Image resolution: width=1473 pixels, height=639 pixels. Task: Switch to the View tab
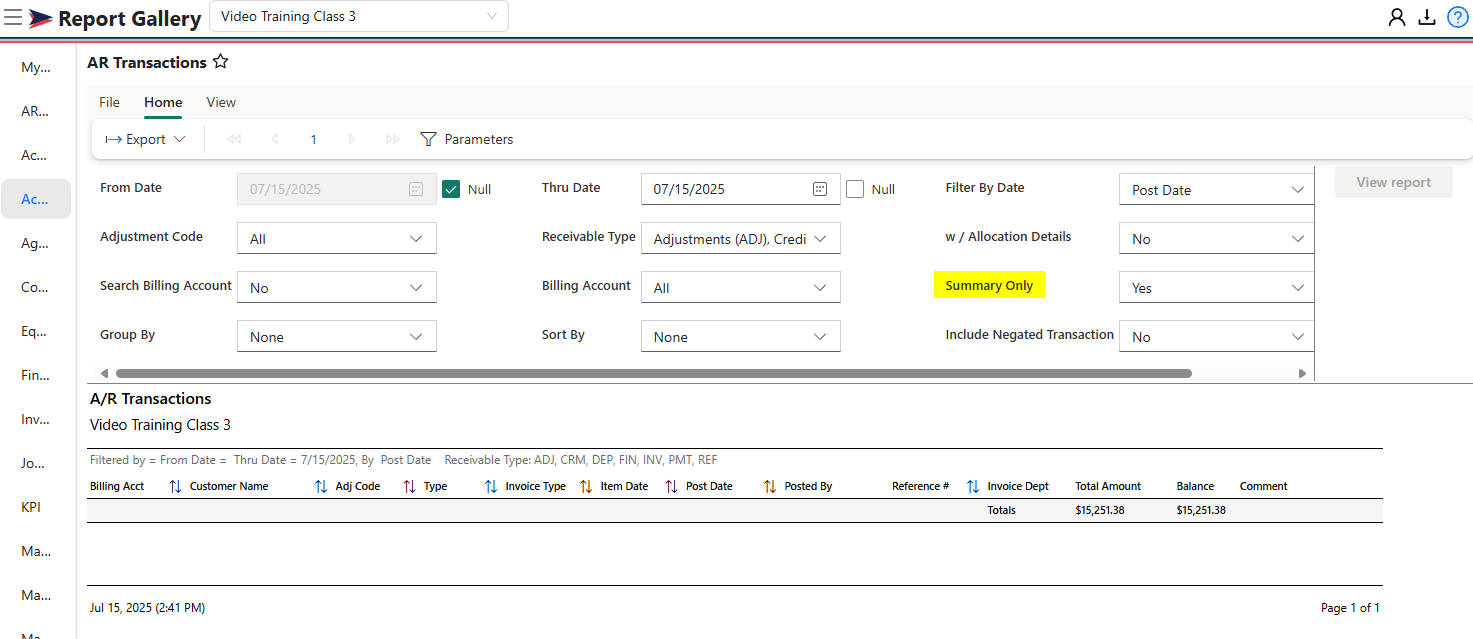point(221,102)
